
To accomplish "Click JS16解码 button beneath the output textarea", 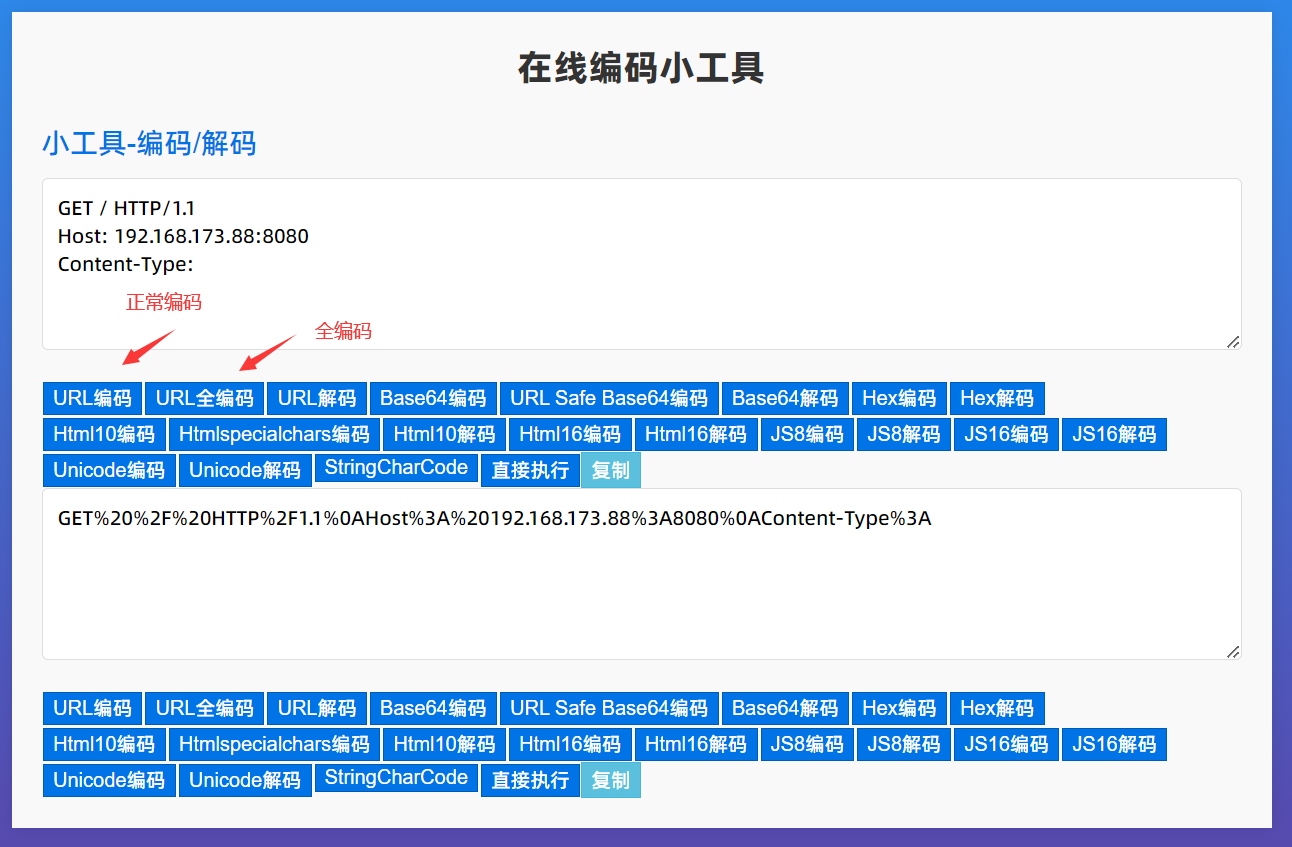I will [x=1113, y=744].
